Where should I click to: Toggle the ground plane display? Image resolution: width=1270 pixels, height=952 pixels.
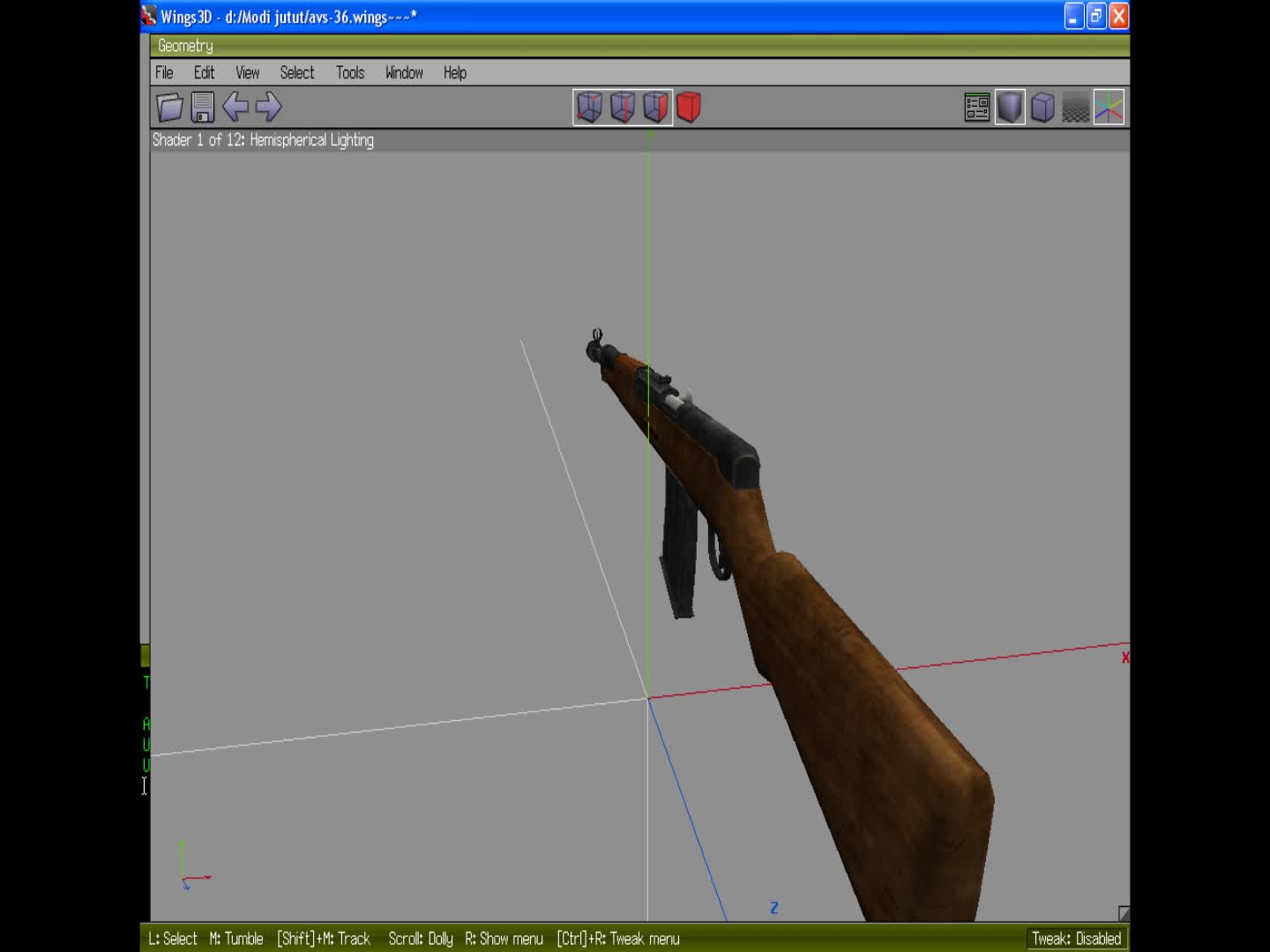point(1076,107)
